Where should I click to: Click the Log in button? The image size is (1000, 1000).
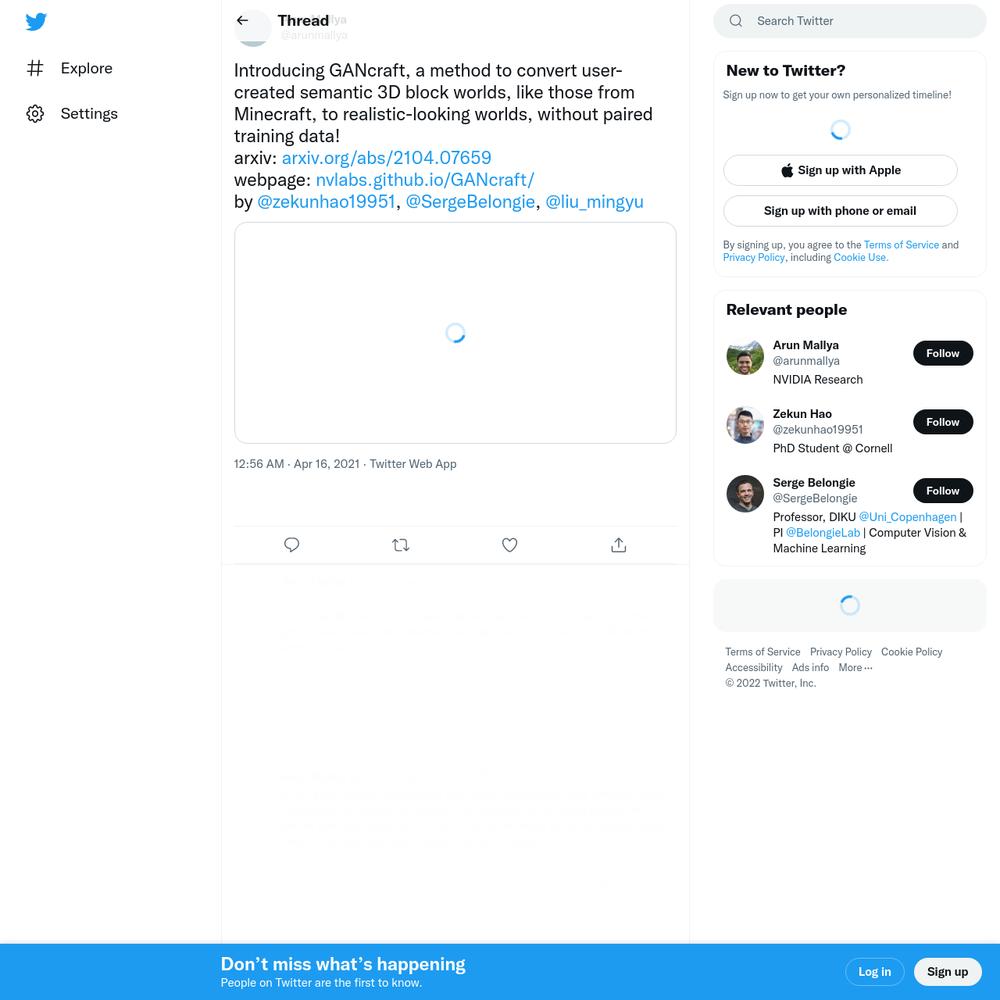874,972
